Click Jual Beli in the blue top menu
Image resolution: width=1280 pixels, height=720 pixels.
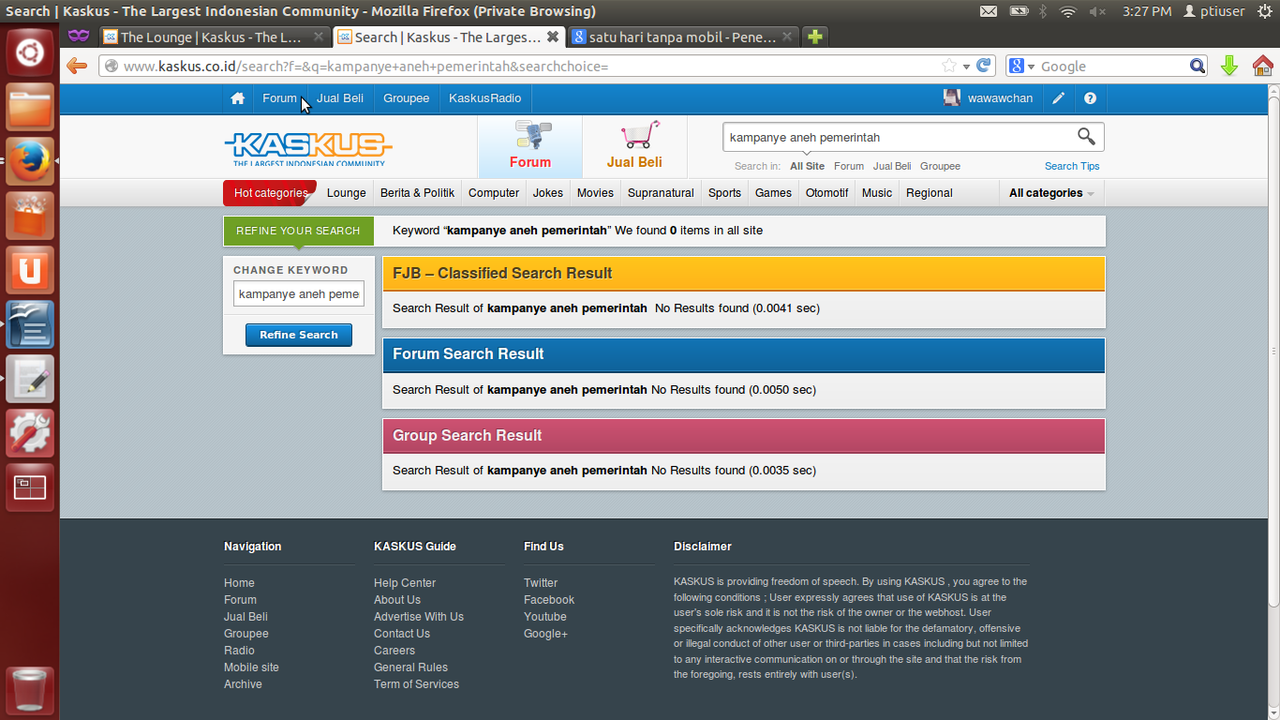pyautogui.click(x=340, y=98)
